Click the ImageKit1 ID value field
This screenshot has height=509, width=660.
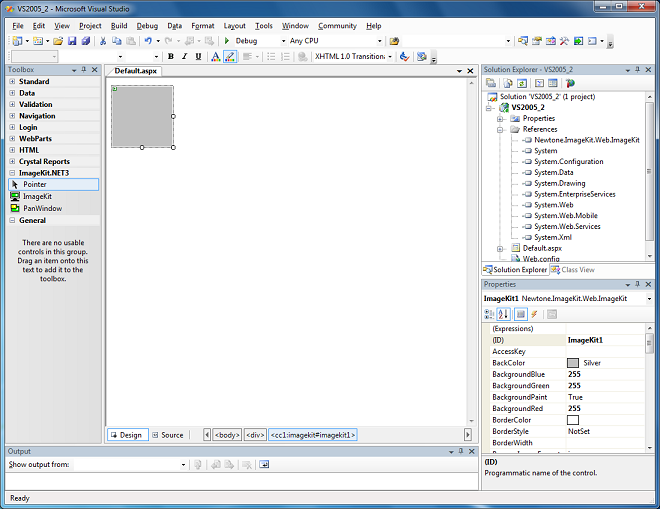point(605,340)
